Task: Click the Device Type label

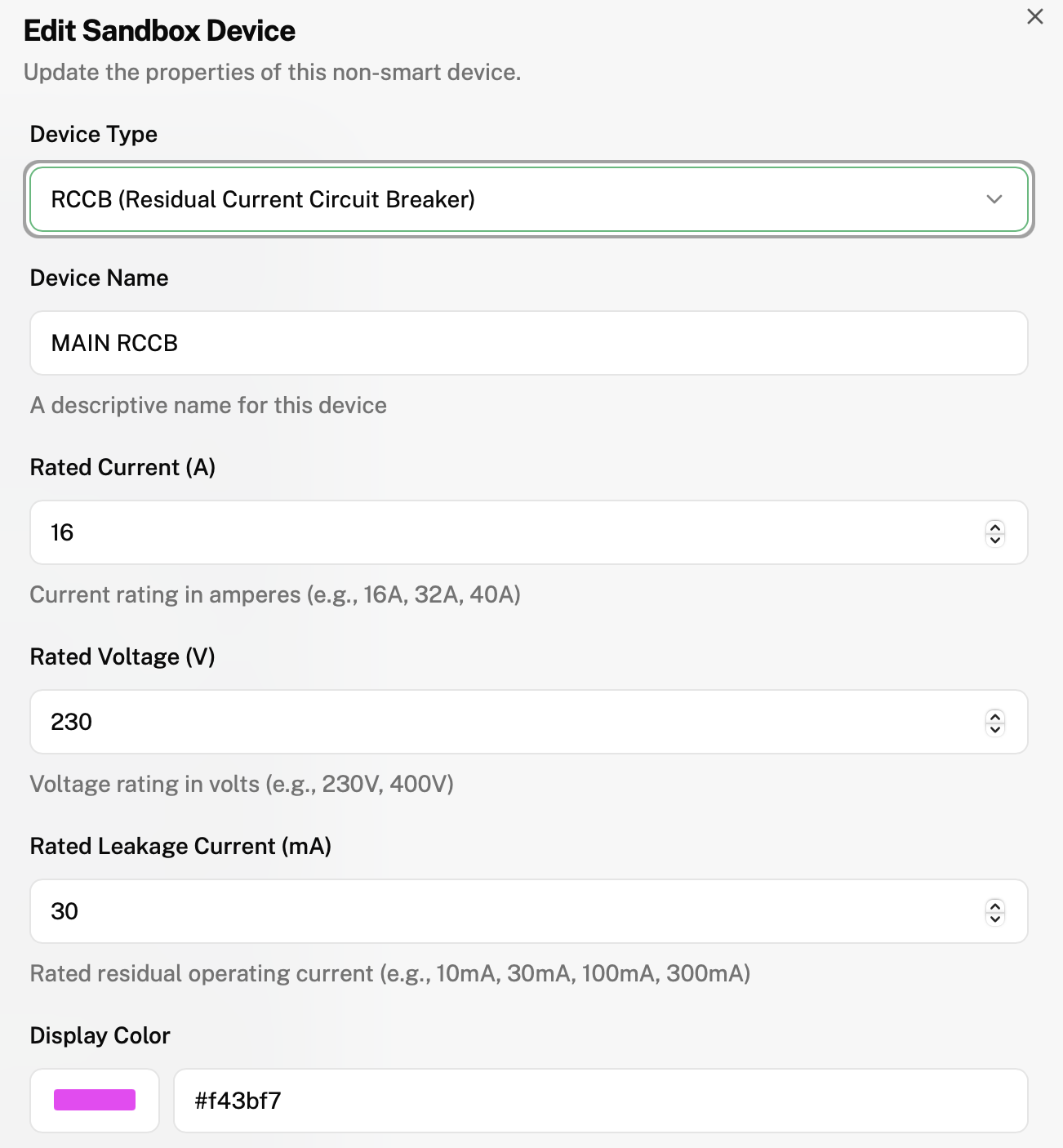Action: tap(94, 135)
